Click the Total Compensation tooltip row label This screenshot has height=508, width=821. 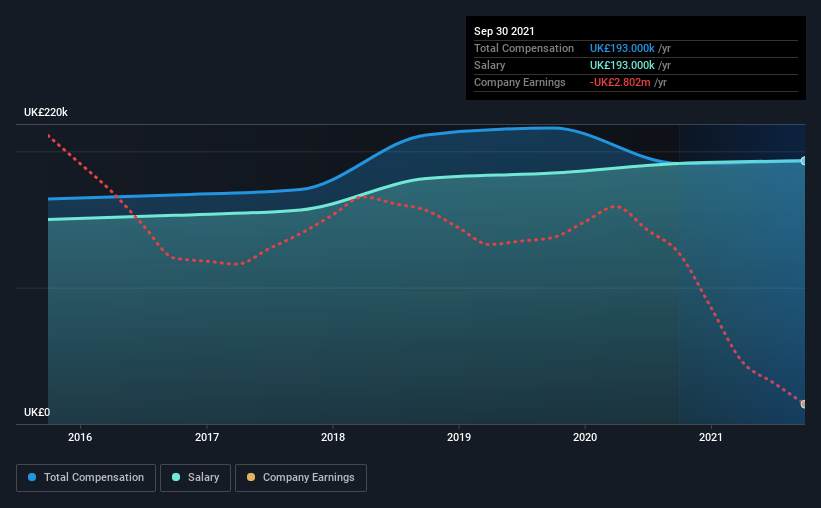click(524, 48)
